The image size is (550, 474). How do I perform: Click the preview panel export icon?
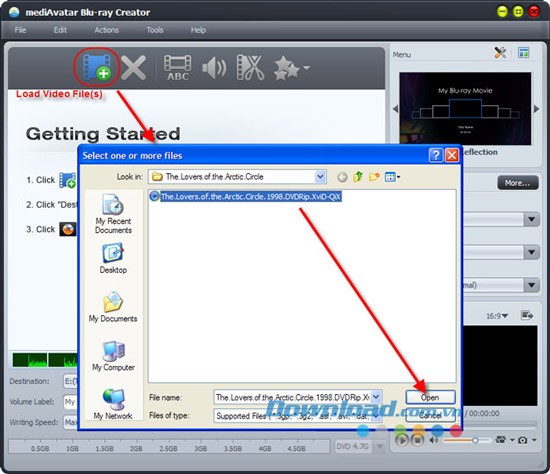click(526, 315)
